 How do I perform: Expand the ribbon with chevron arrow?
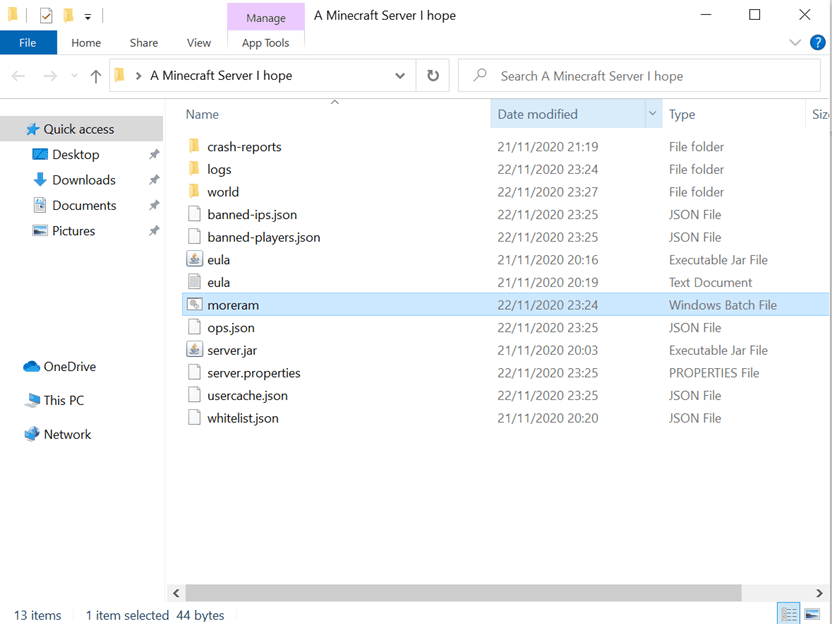point(795,43)
